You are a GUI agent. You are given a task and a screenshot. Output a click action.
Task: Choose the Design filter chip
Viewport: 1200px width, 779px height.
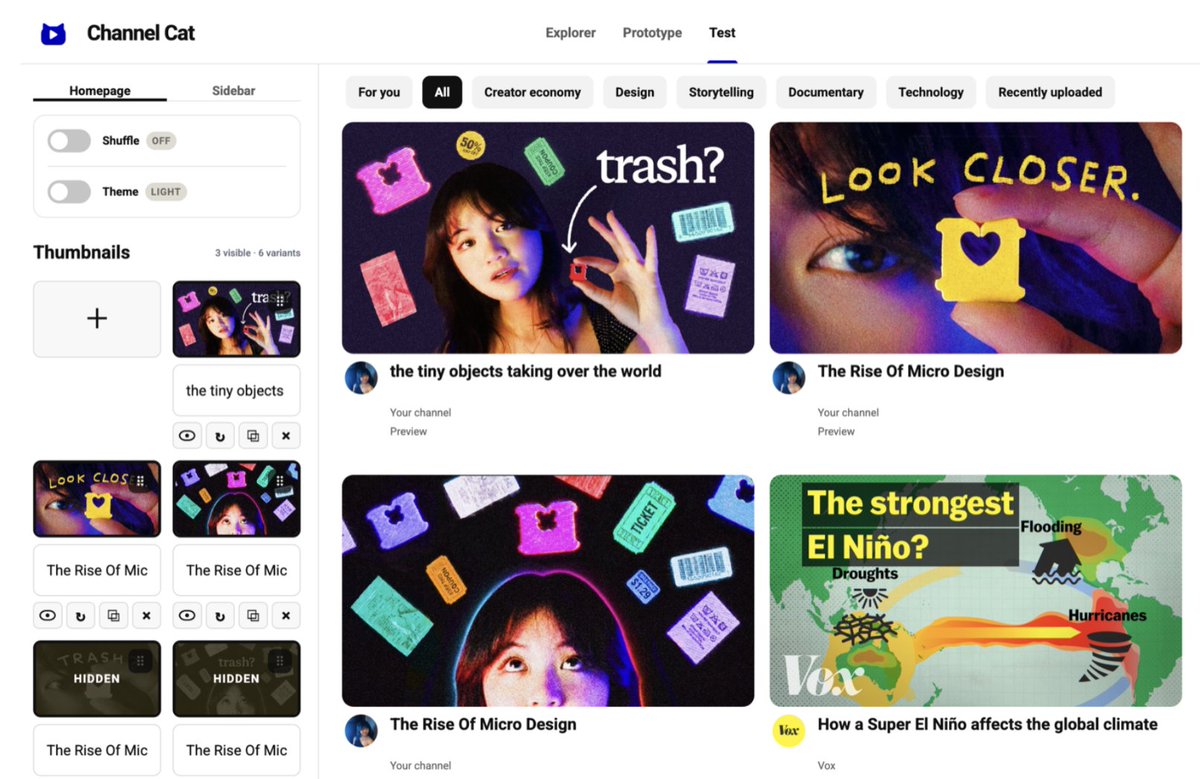point(635,92)
